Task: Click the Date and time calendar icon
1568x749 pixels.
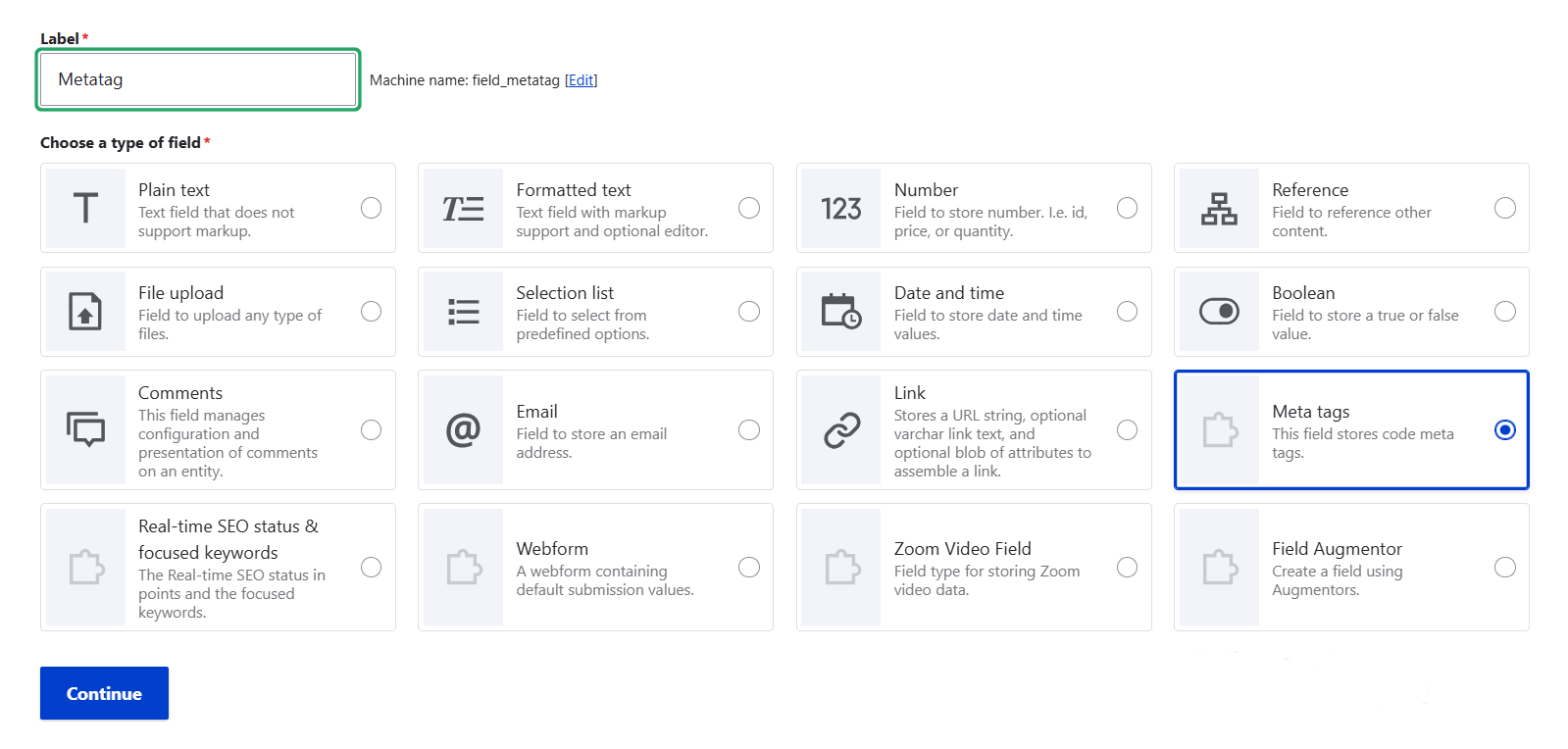Action: pos(840,312)
